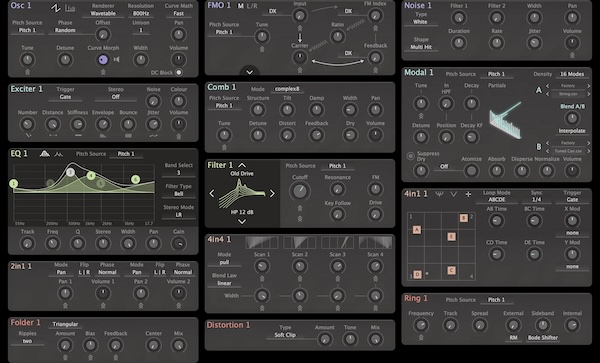Open the Distortion Type Soft Clip dropdown

point(285,335)
